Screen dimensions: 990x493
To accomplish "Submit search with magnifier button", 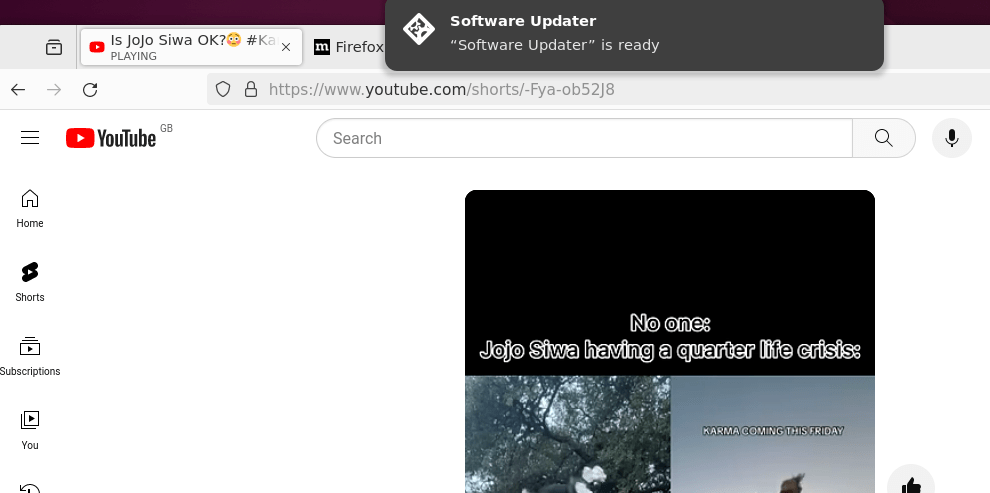I will point(884,138).
